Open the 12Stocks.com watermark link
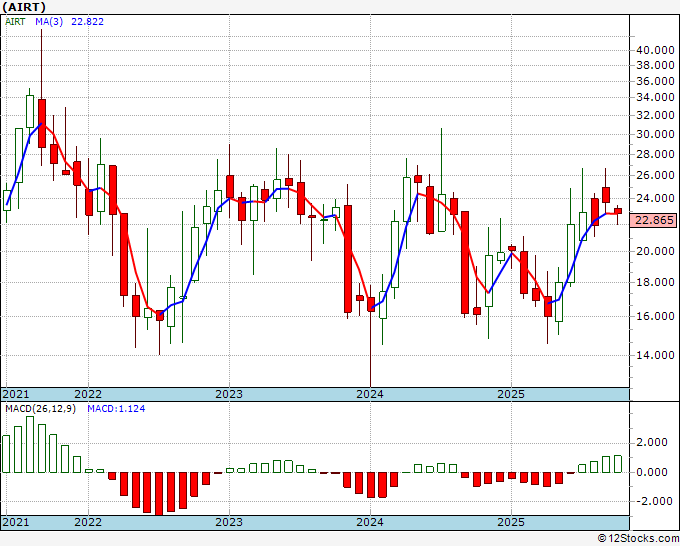 click(x=639, y=539)
